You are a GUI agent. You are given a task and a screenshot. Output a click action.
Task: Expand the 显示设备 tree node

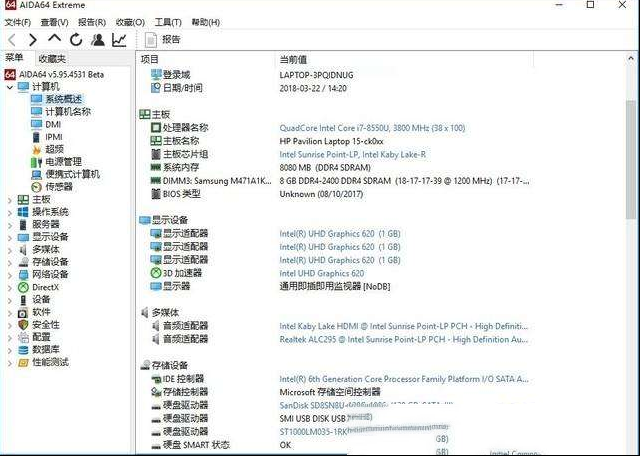pos(10,238)
